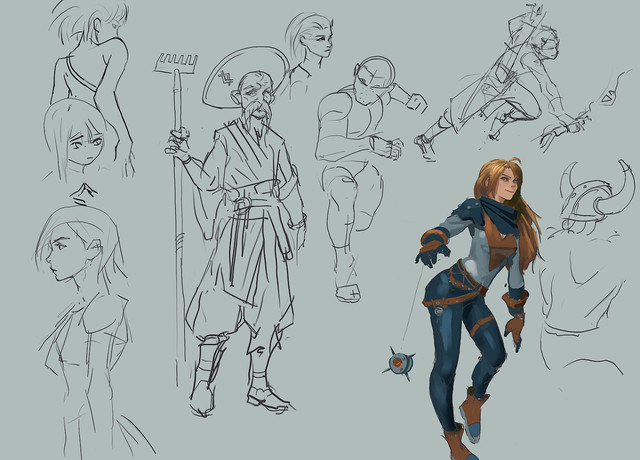Click the rake head atop the staff
Screen dimensions: 640x460
tap(176, 62)
